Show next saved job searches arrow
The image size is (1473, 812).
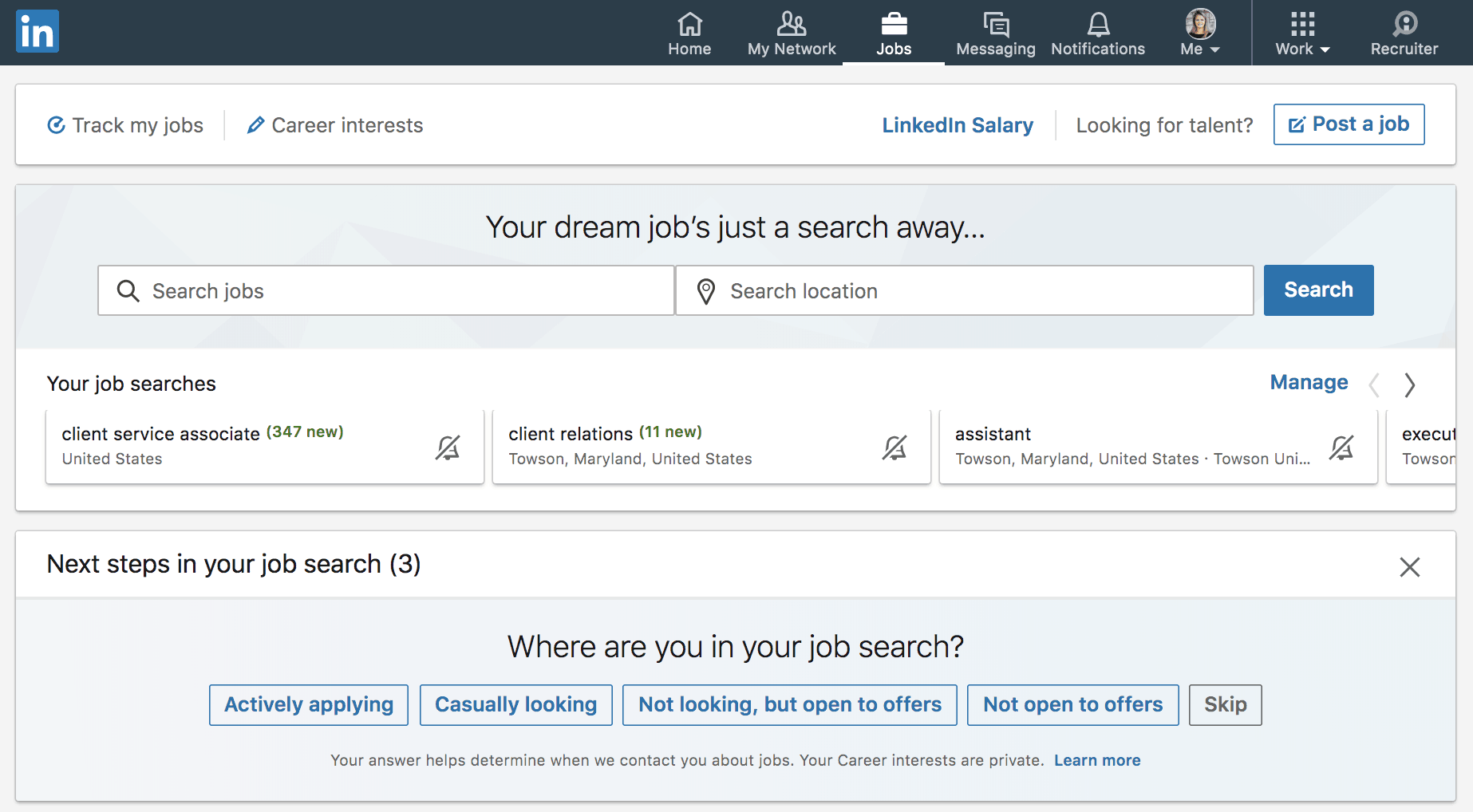pos(1410,384)
